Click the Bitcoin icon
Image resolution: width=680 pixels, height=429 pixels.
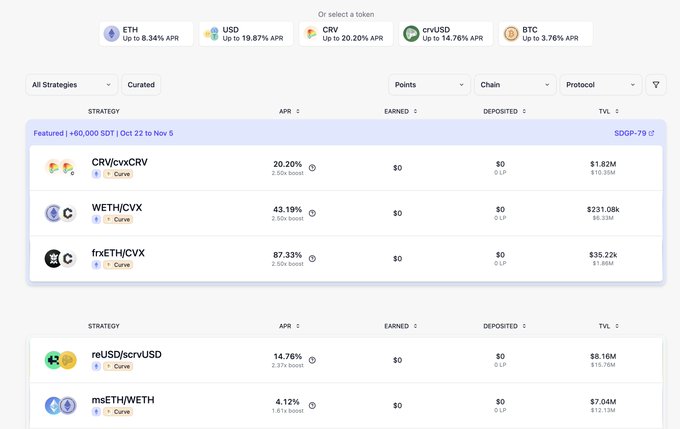tap(511, 33)
